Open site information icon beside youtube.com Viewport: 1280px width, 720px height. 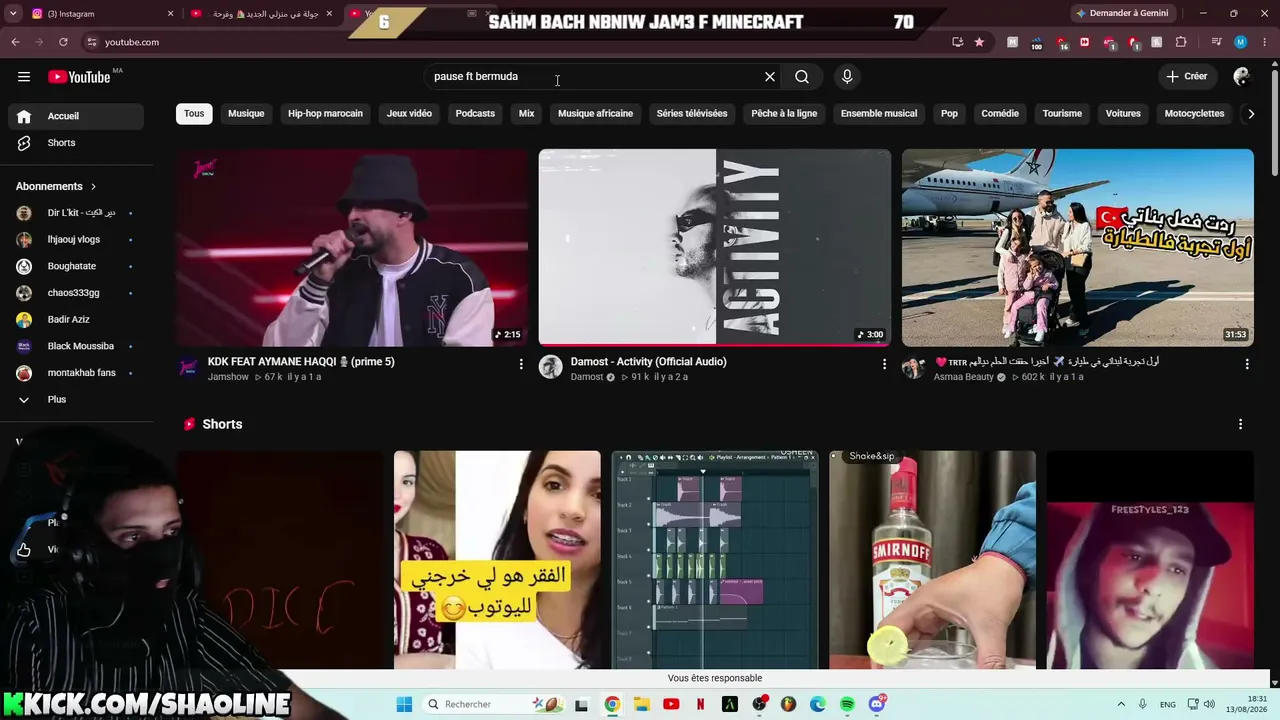click(x=92, y=42)
